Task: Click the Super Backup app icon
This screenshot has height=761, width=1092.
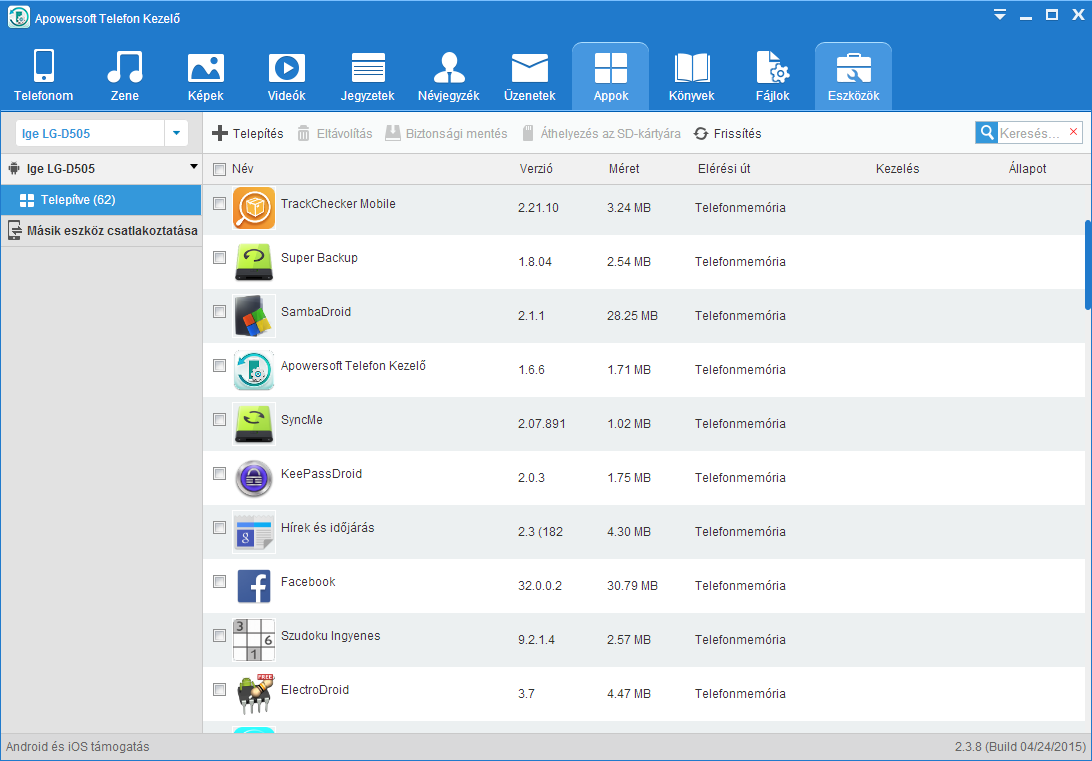Action: [x=254, y=262]
